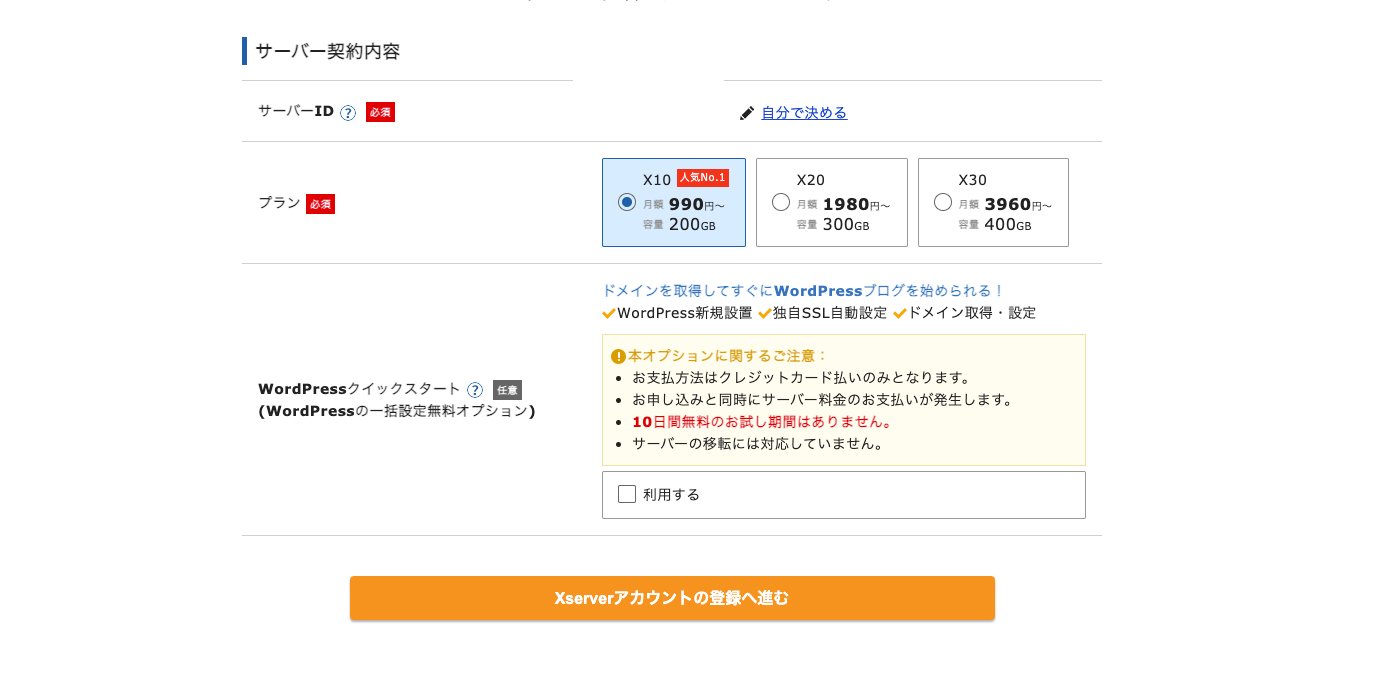Click the note お支払方法はクレジットカード払いのみとなります。

coord(802,378)
